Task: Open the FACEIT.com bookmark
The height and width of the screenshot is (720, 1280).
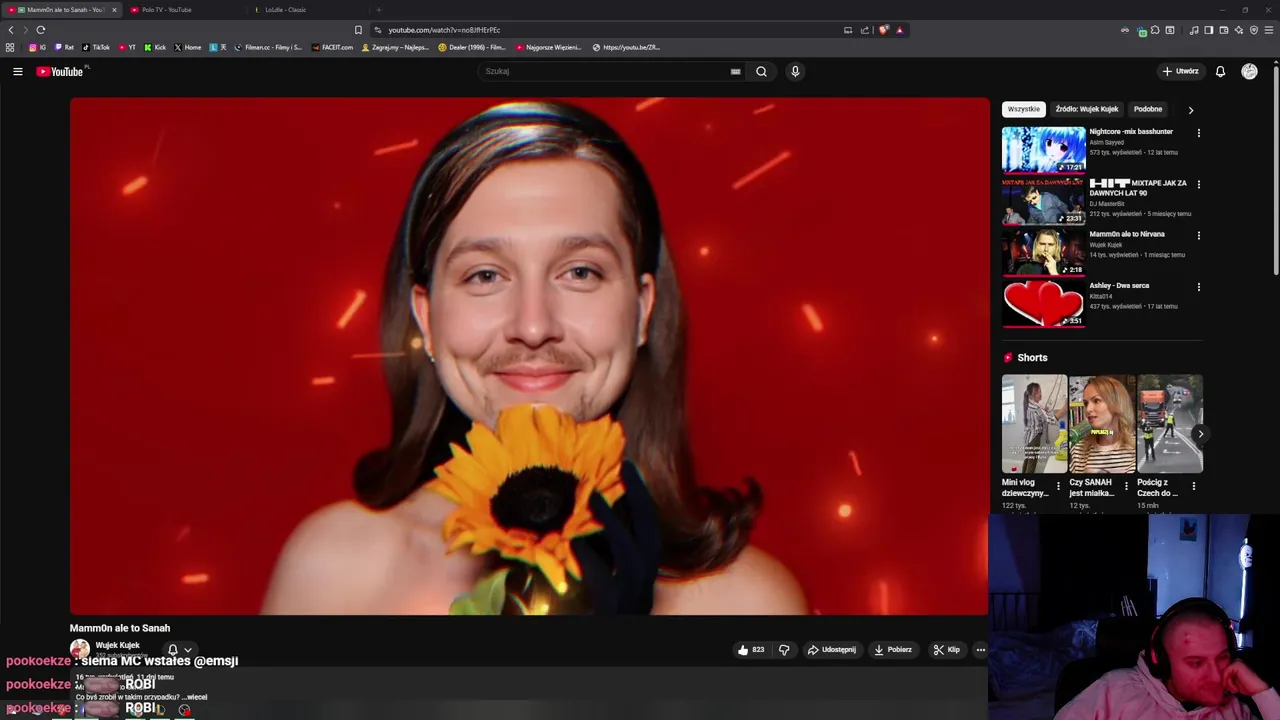Action: point(333,47)
